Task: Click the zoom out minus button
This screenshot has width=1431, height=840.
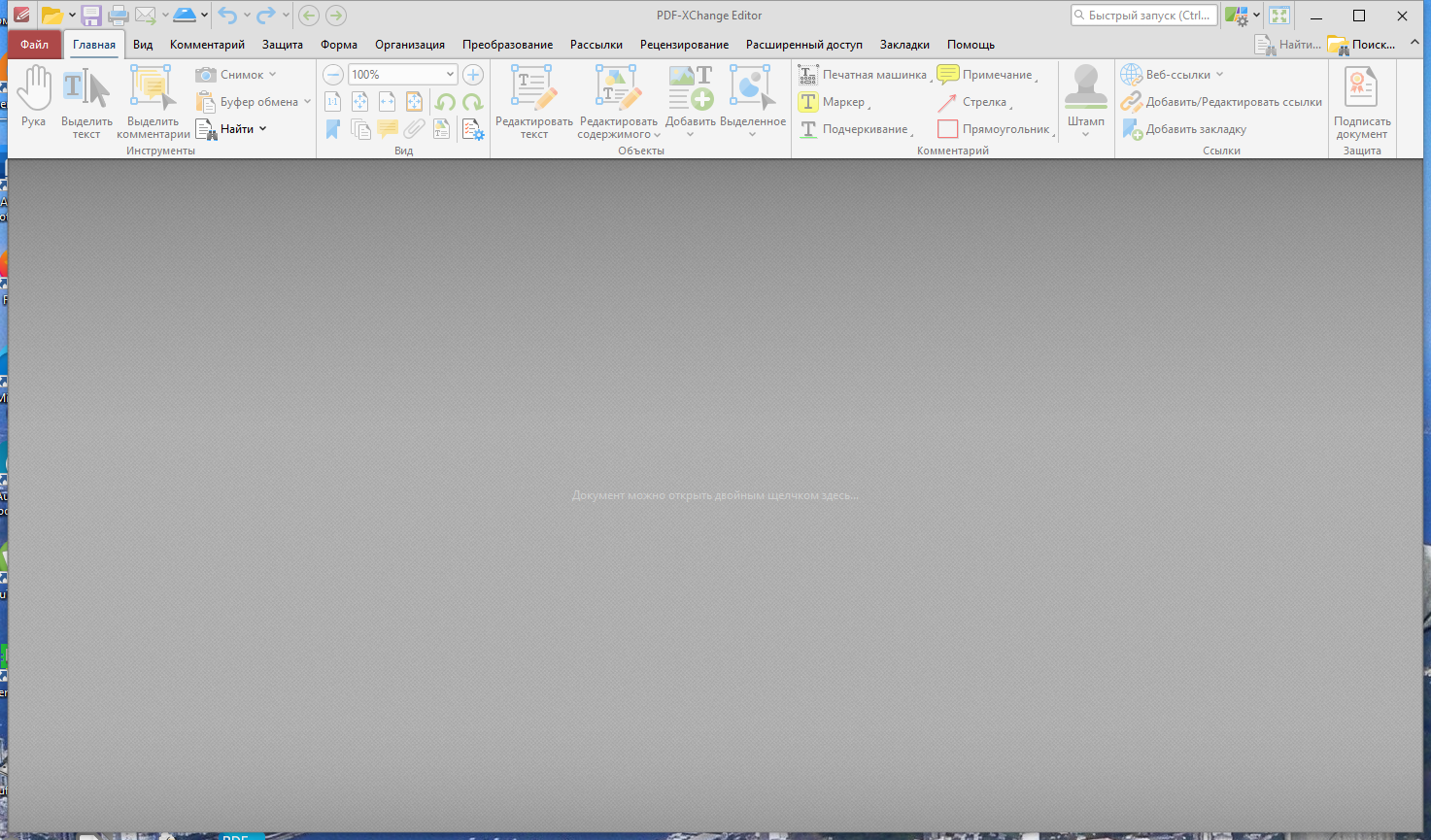Action: [x=333, y=75]
